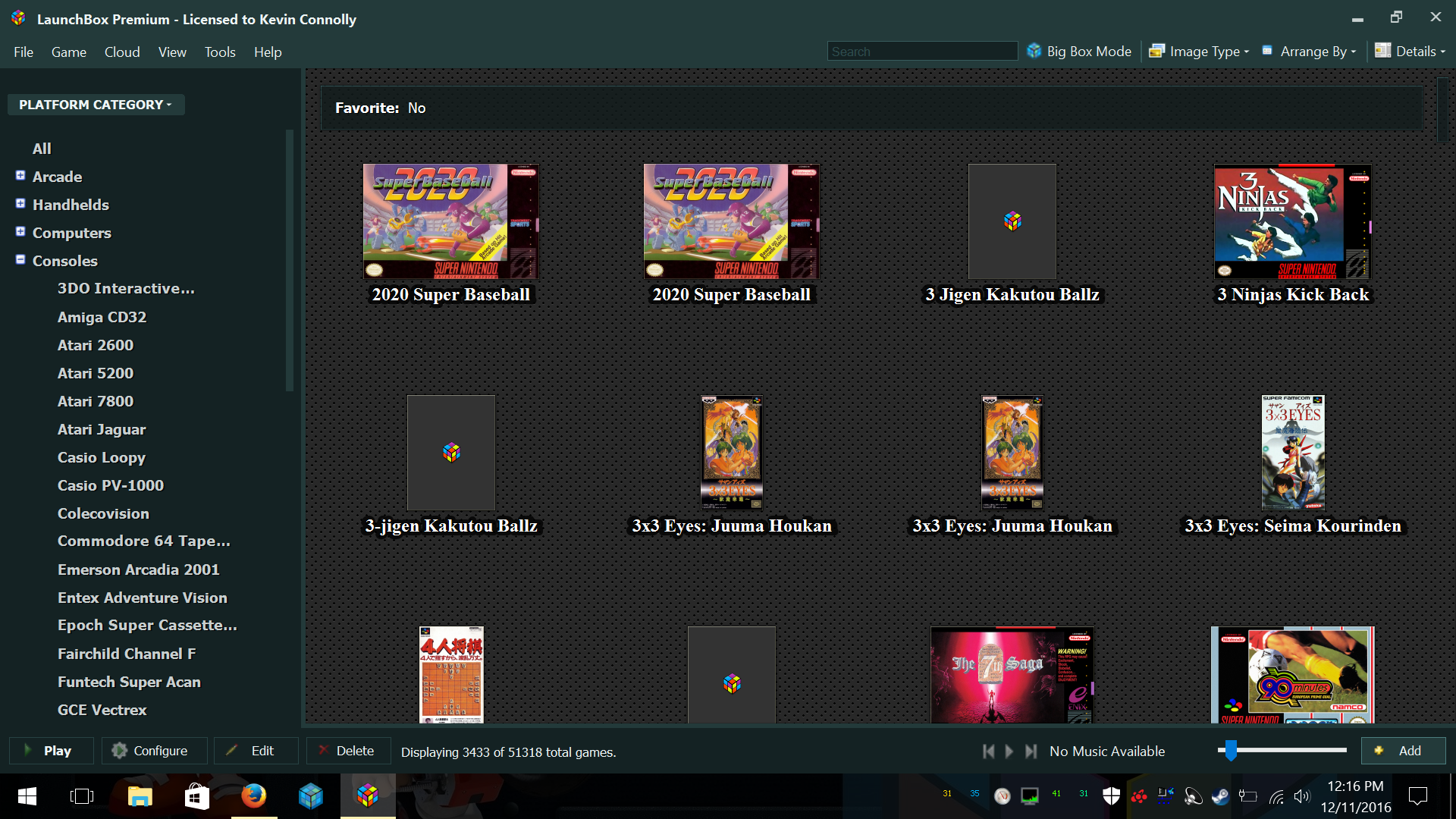The width and height of the screenshot is (1456, 819).
Task: Click the Edit button
Action: click(256, 751)
